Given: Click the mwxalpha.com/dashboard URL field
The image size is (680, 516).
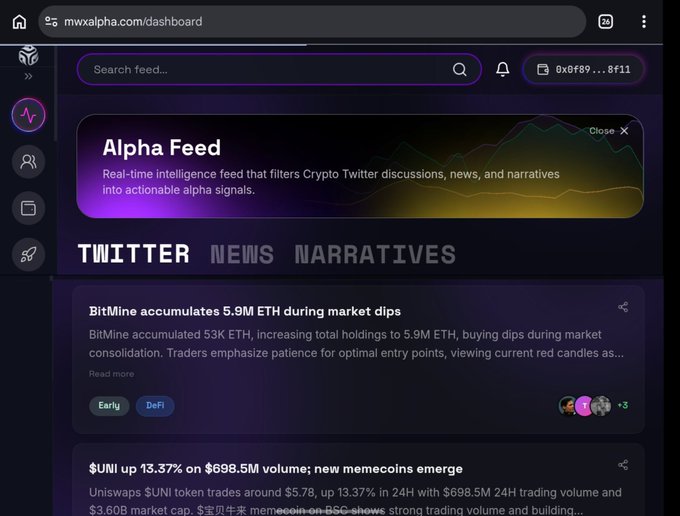Looking at the screenshot, I should click(312, 22).
